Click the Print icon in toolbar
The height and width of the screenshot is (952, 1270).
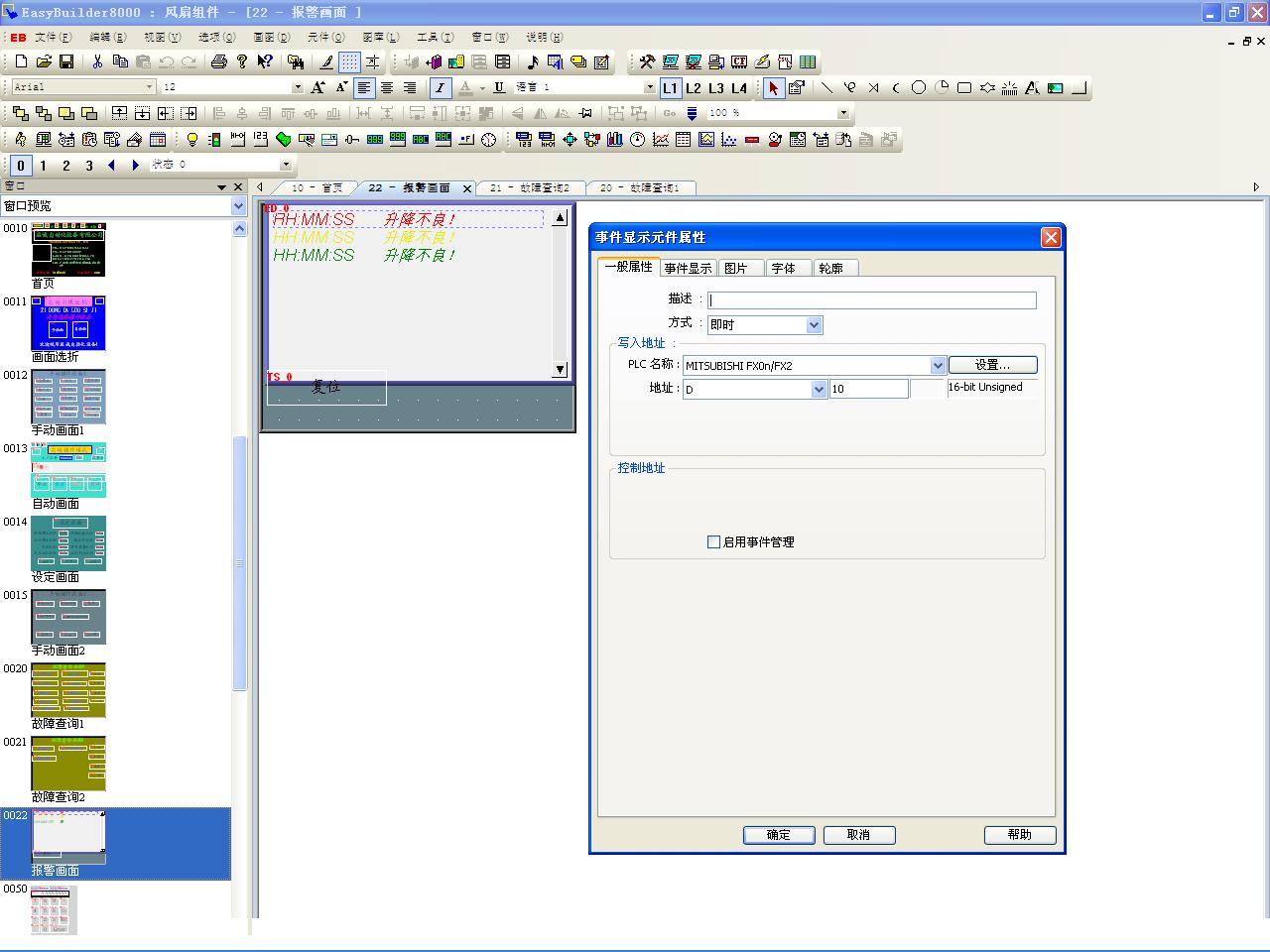219,61
